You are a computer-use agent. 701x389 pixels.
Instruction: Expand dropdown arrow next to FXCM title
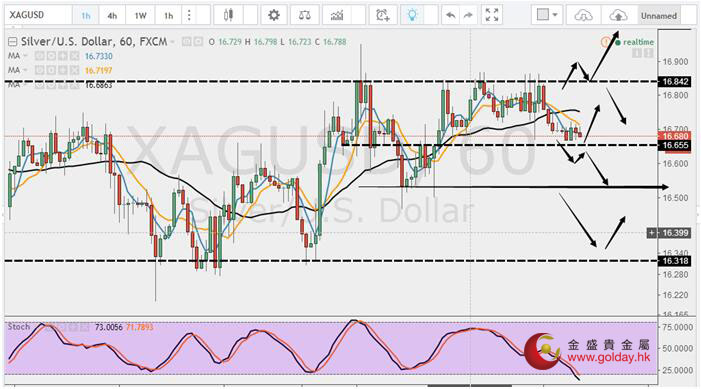pyautogui.click(x=173, y=42)
